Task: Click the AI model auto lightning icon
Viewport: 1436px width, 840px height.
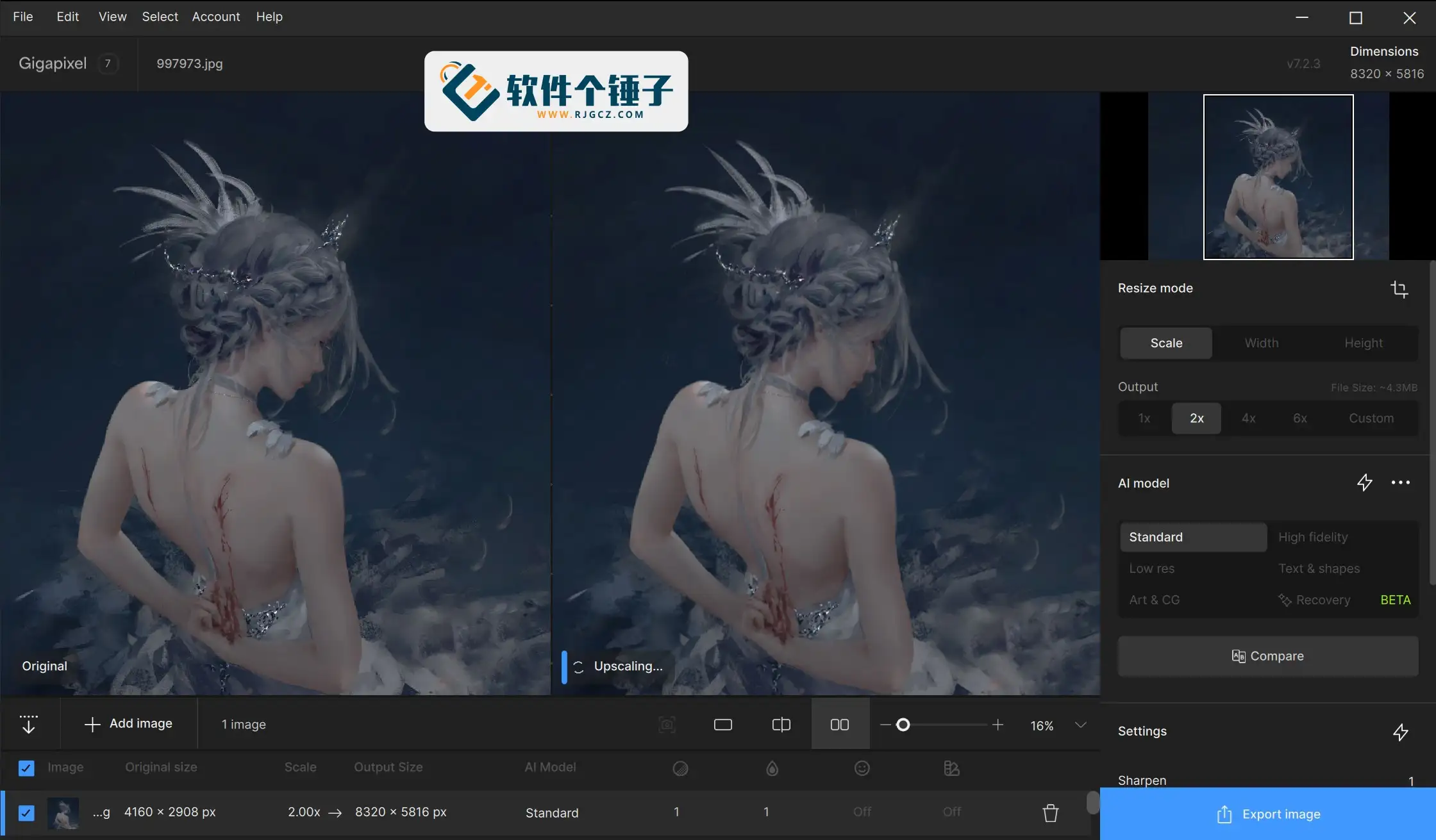Action: click(x=1365, y=482)
